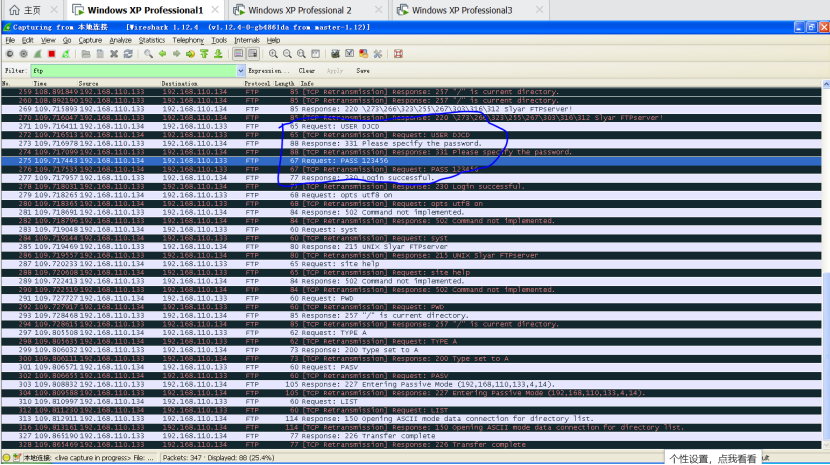Jump to first packet icon
Viewport: 830px width, 465px height.
[x=204, y=54]
